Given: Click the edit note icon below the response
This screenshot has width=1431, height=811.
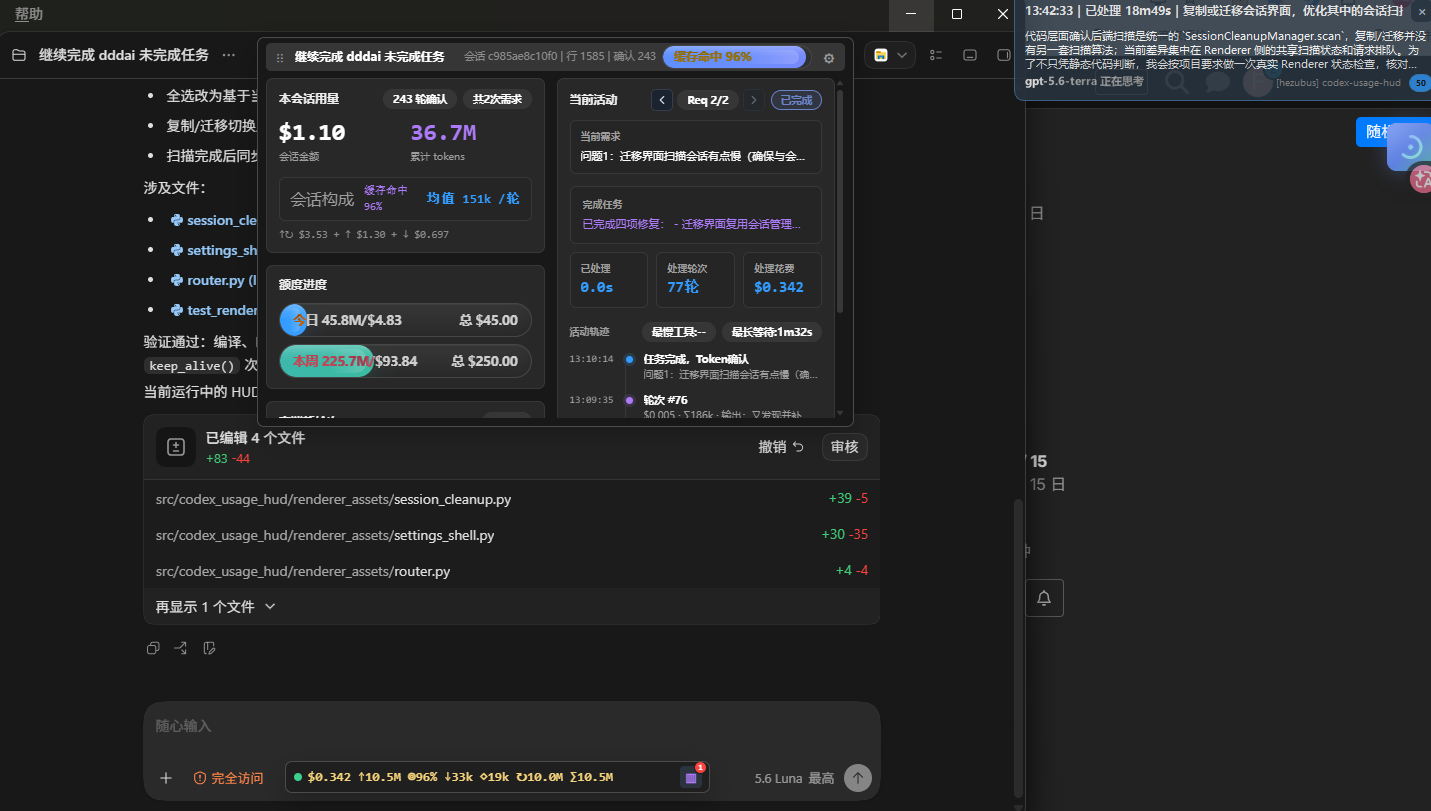Looking at the screenshot, I should (x=209, y=648).
